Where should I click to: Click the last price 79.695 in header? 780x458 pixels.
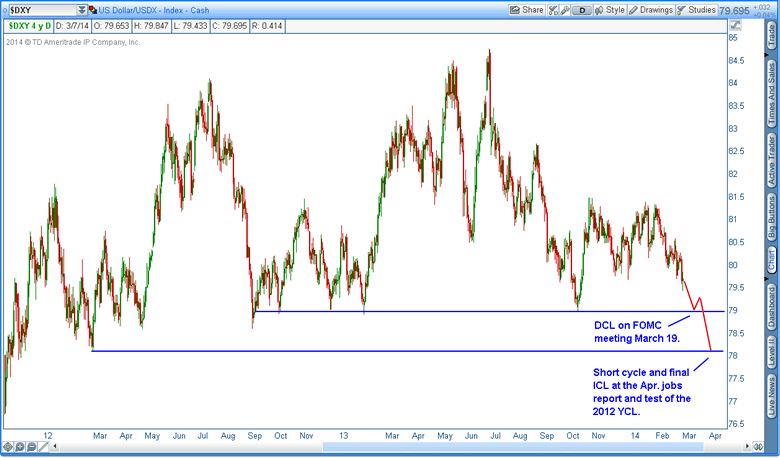(x=734, y=10)
